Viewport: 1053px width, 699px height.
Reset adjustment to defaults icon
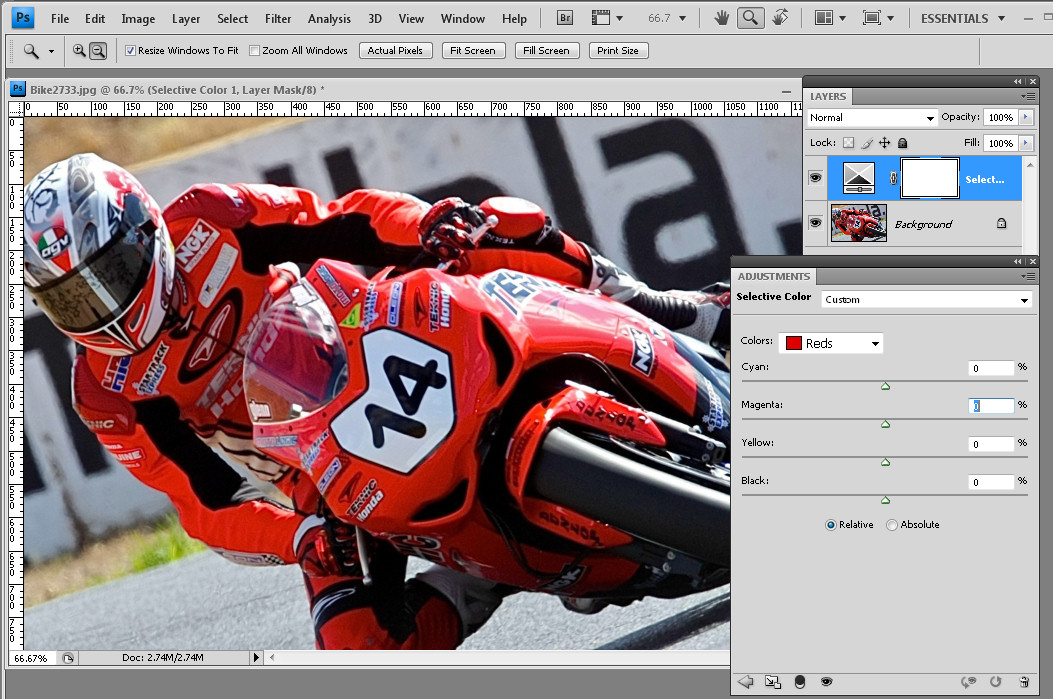click(x=995, y=682)
